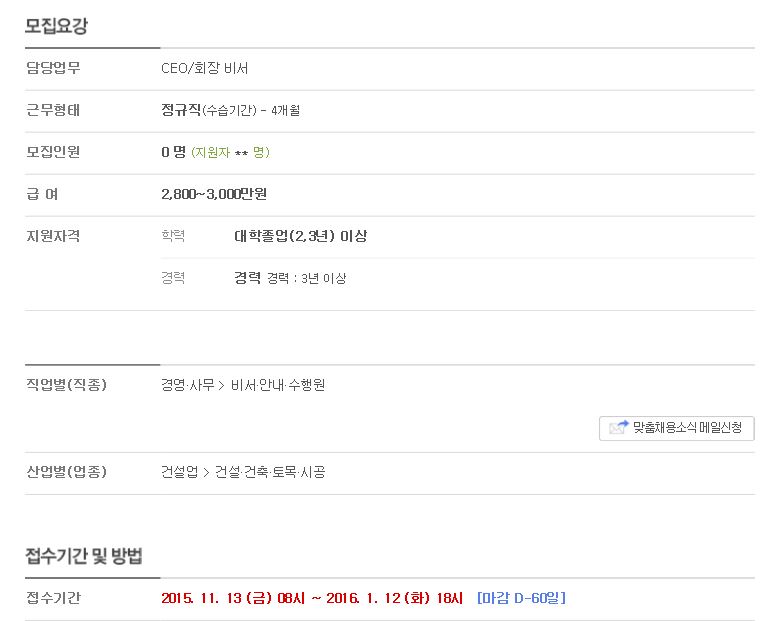Click the 맞춤채용소식 메일신청 button
Viewport: 777px width, 621px height.
(676, 428)
